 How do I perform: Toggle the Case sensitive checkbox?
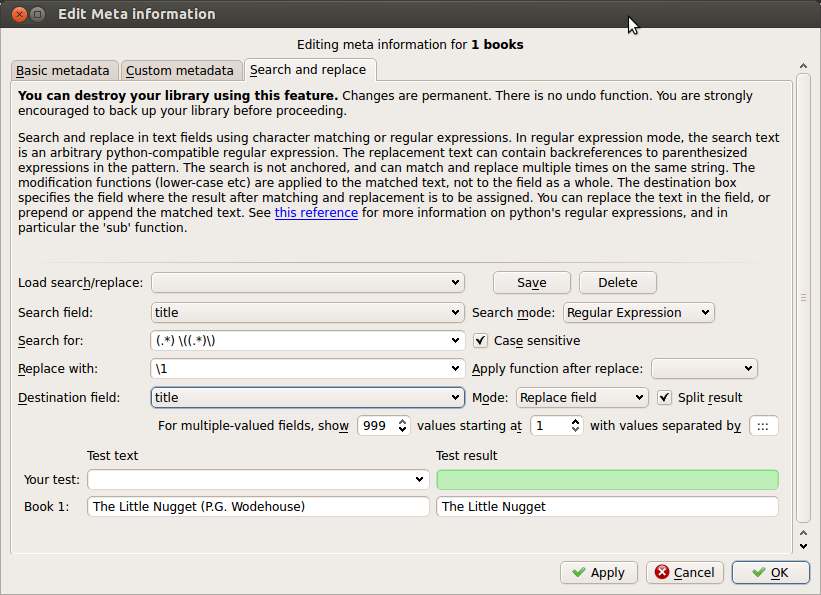coord(481,341)
